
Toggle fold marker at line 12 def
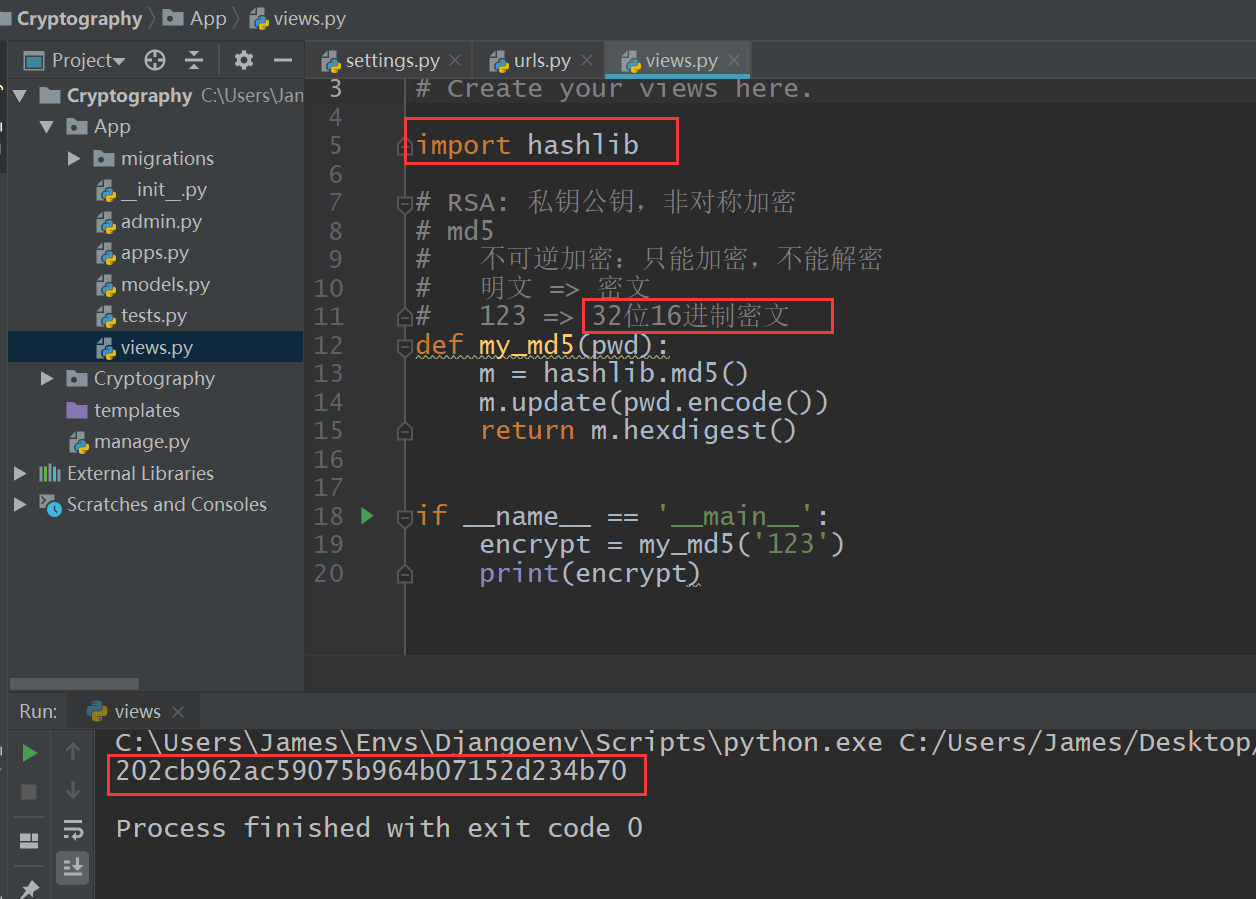coord(404,346)
